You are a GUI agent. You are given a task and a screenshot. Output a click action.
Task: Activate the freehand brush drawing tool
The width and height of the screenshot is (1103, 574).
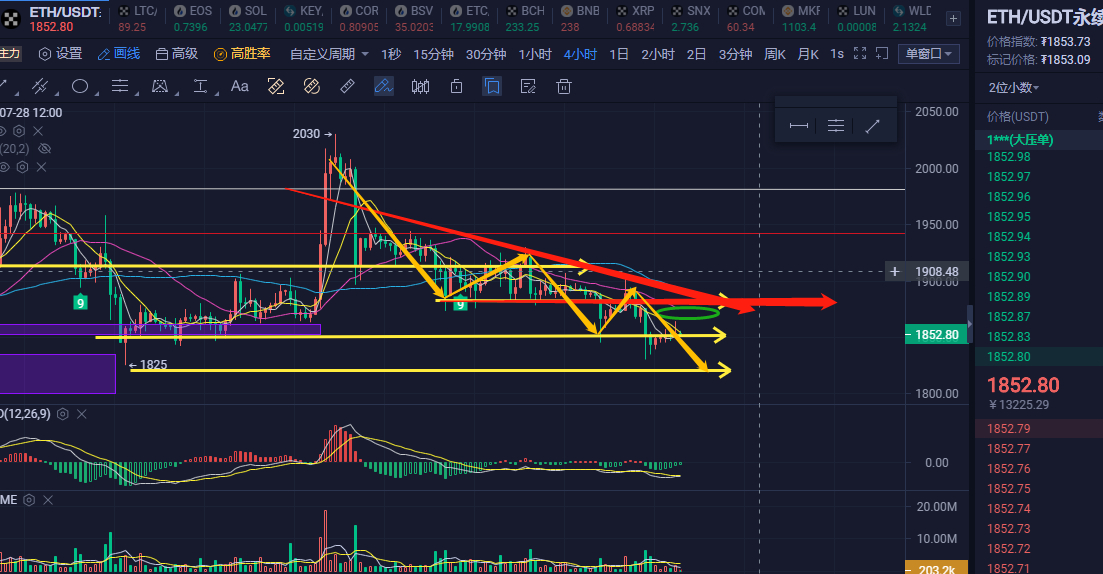383,87
